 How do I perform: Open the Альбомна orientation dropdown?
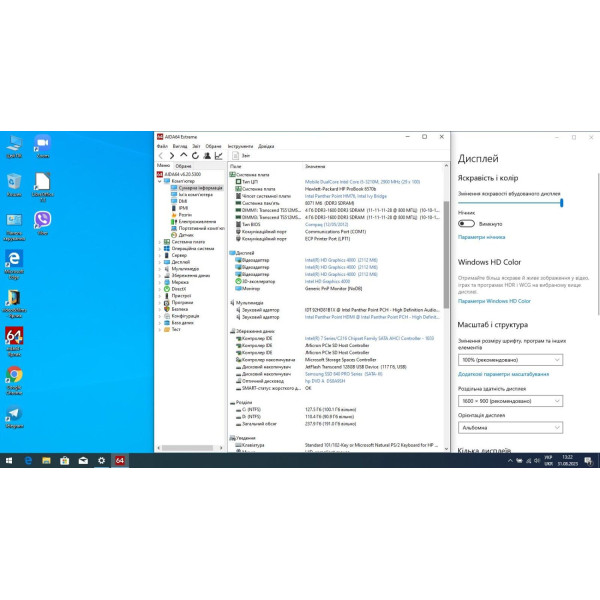[510, 427]
